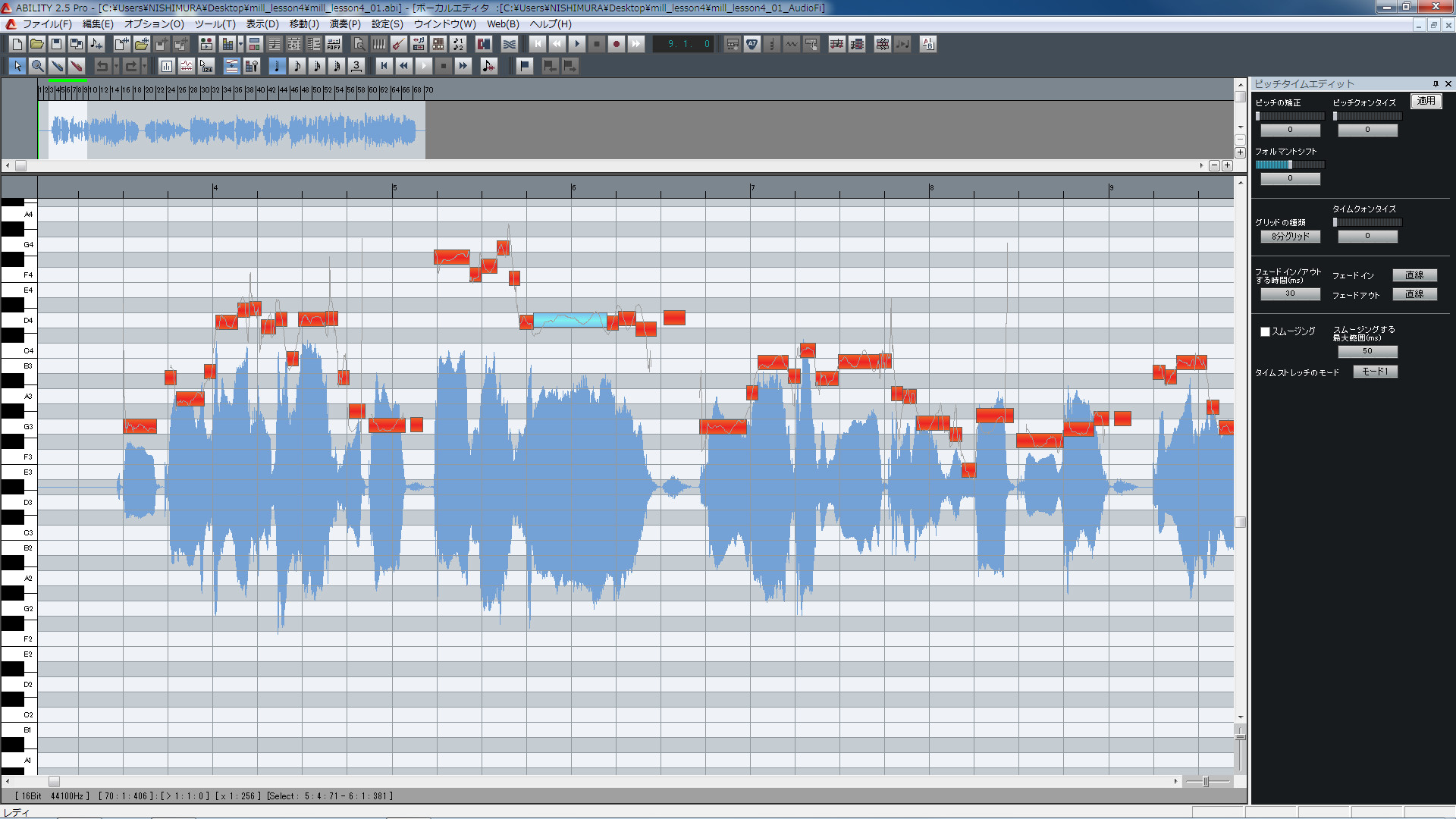
Task: Click the fade time 30 ms field
Action: 1290,293
